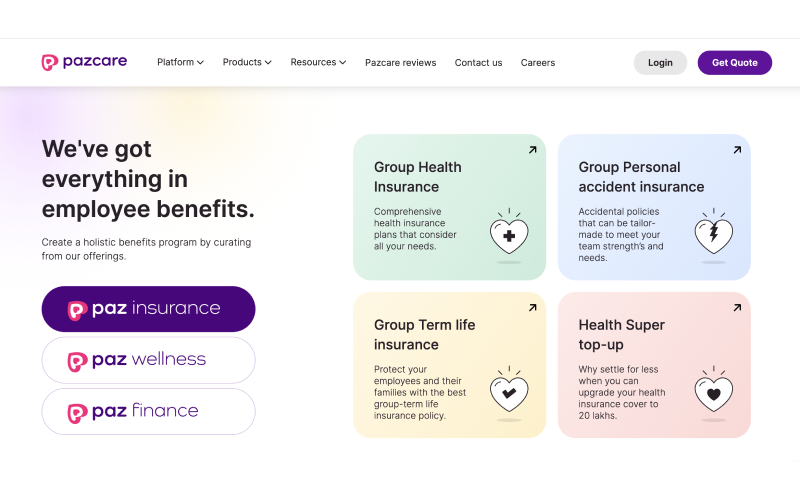The height and width of the screenshot is (500, 800).
Task: Click the Get Quote button
Action: (735, 63)
